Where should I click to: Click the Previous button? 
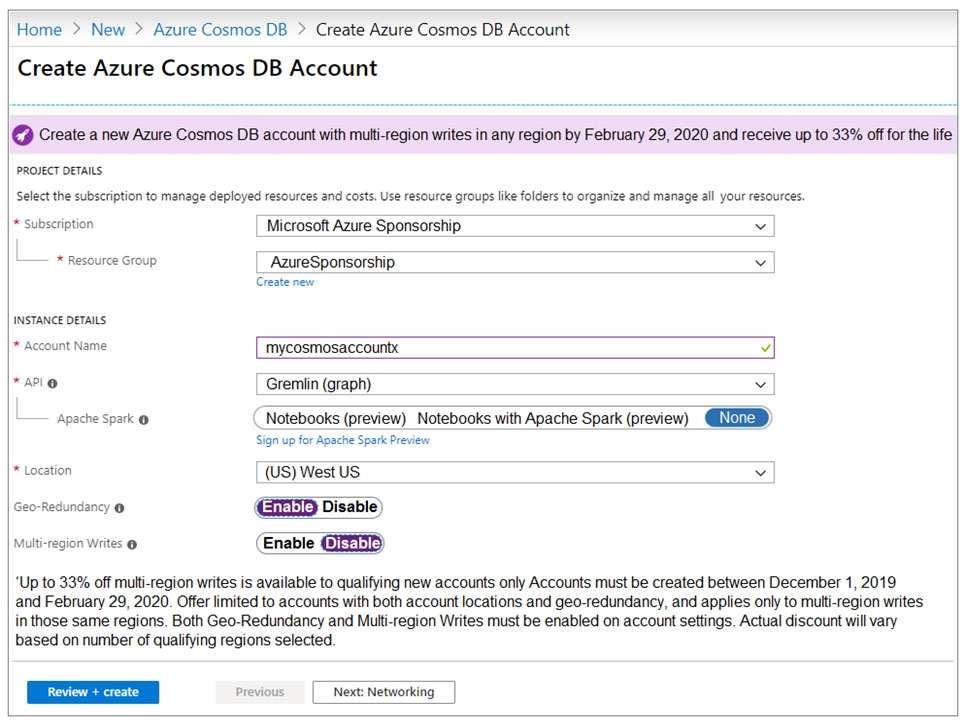[259, 692]
